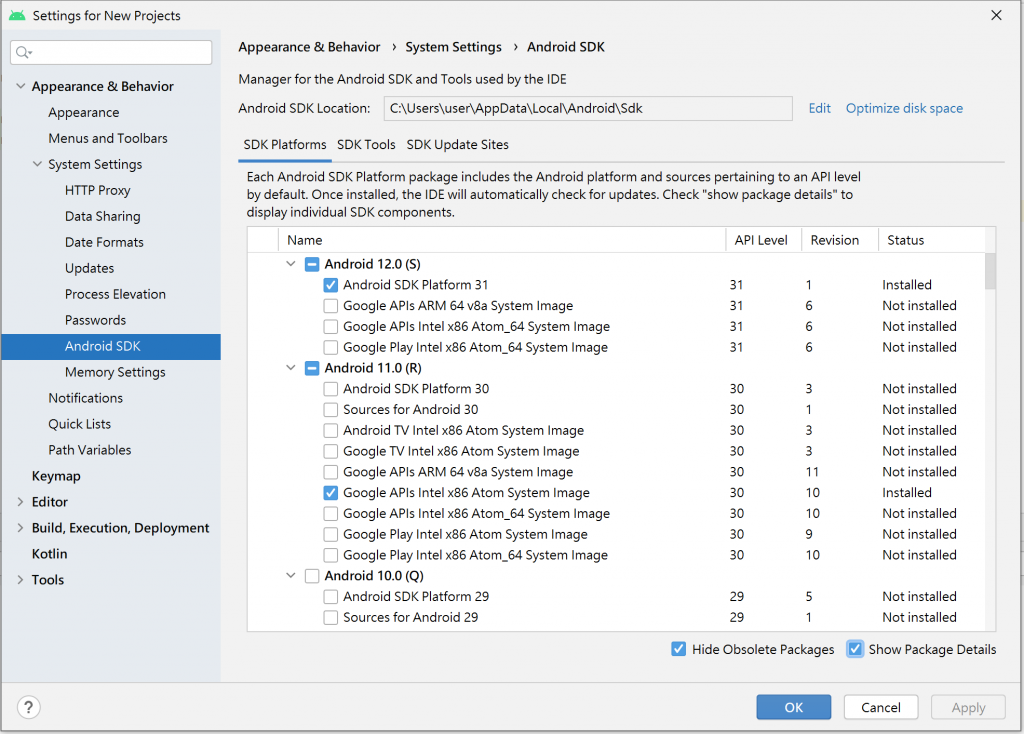Open the SDK Update Sites tab
Image resolution: width=1024 pixels, height=734 pixels.
[457, 145]
